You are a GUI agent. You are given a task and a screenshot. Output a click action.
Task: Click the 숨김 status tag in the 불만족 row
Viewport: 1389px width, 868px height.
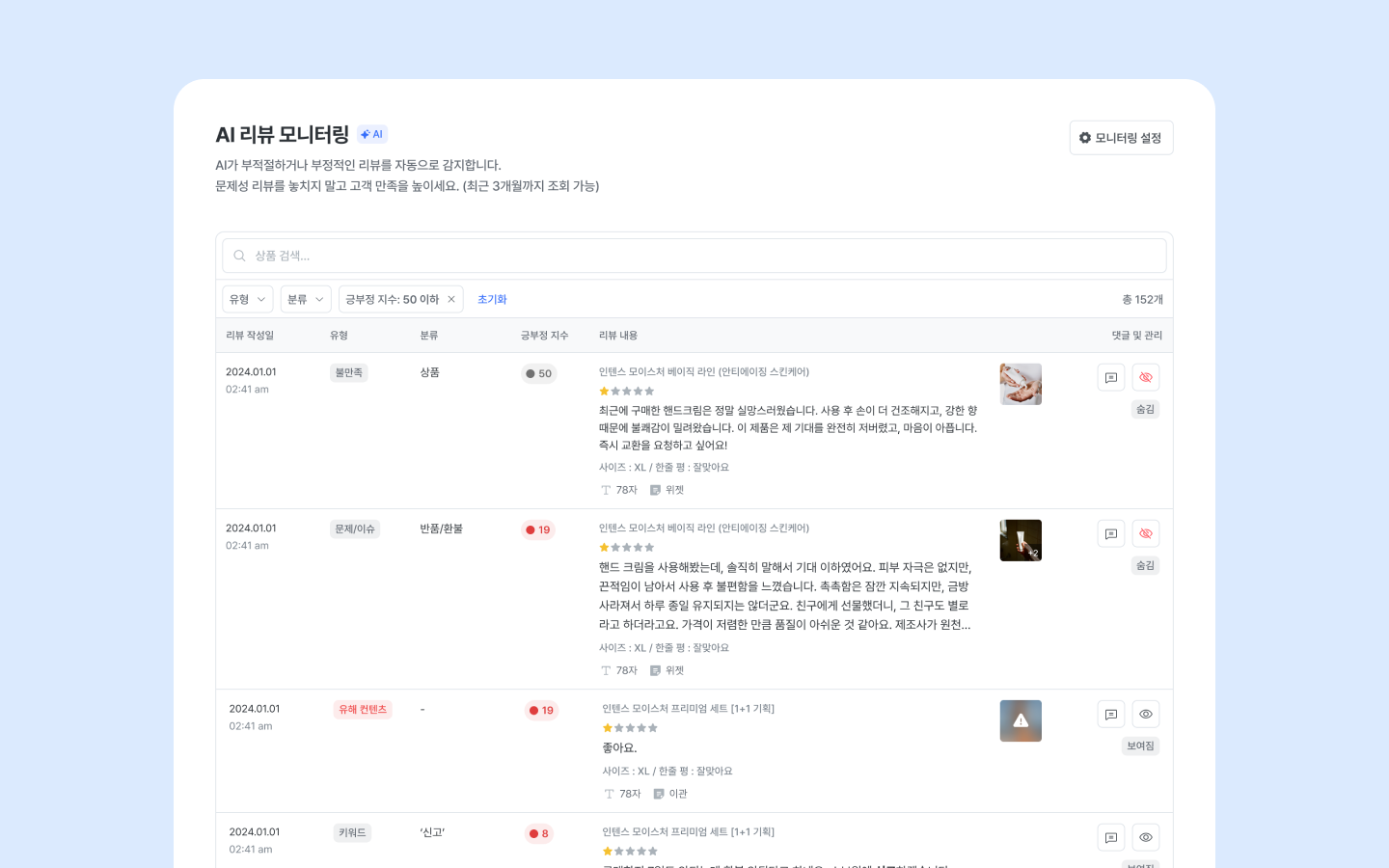[1145, 409]
